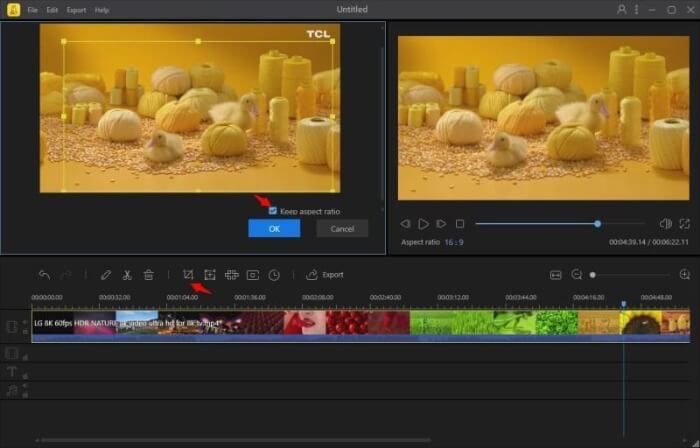This screenshot has width=700, height=448.
Task: Open the File menu
Action: [x=33, y=10]
